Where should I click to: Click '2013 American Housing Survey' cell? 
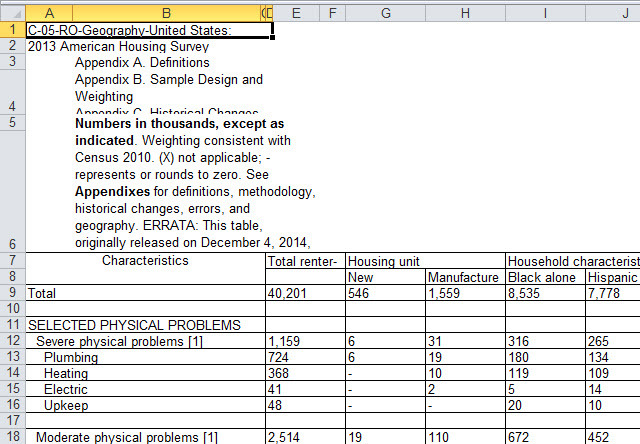[118, 46]
